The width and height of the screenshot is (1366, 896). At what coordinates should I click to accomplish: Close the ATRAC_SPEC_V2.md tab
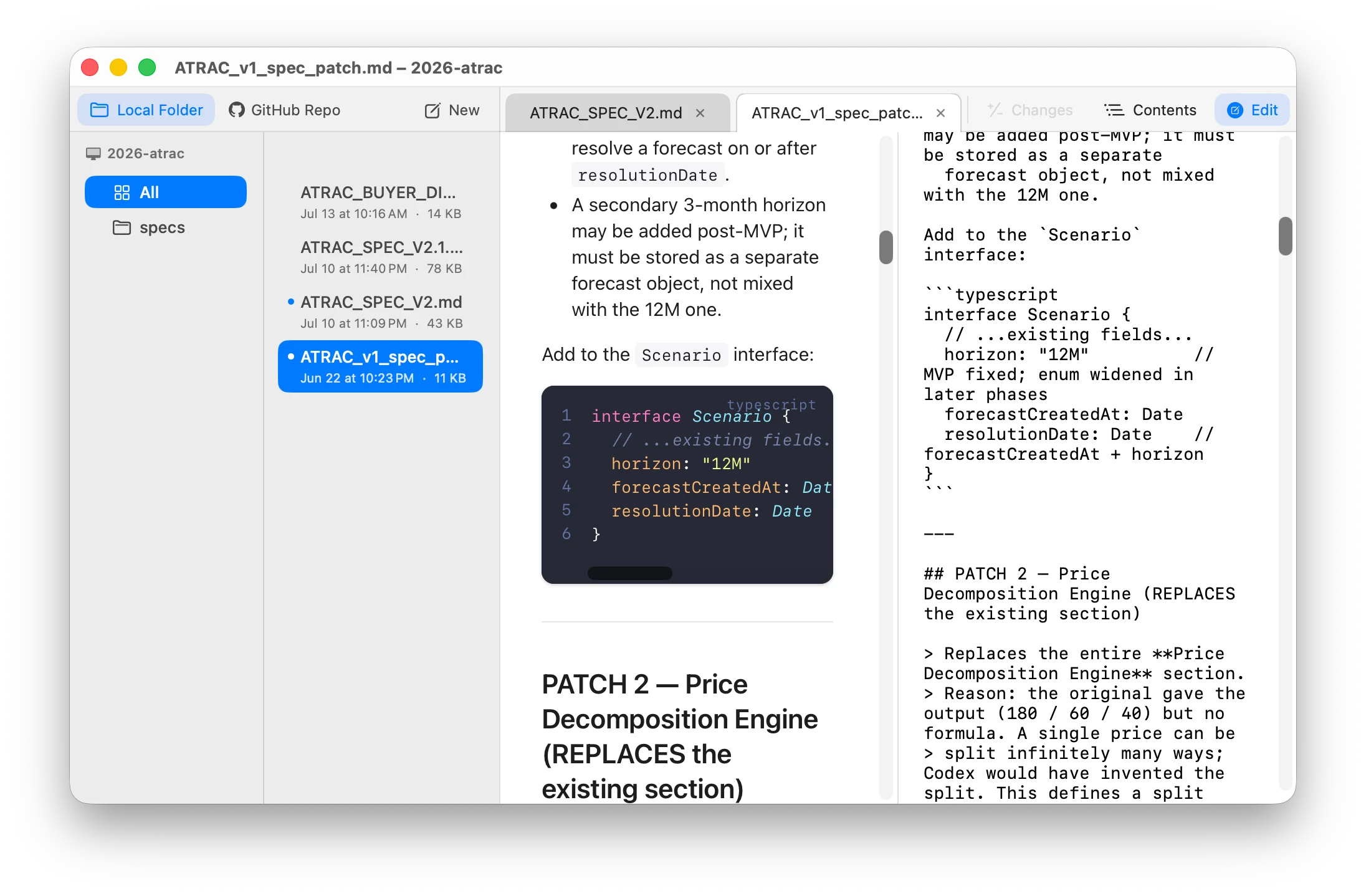click(700, 113)
